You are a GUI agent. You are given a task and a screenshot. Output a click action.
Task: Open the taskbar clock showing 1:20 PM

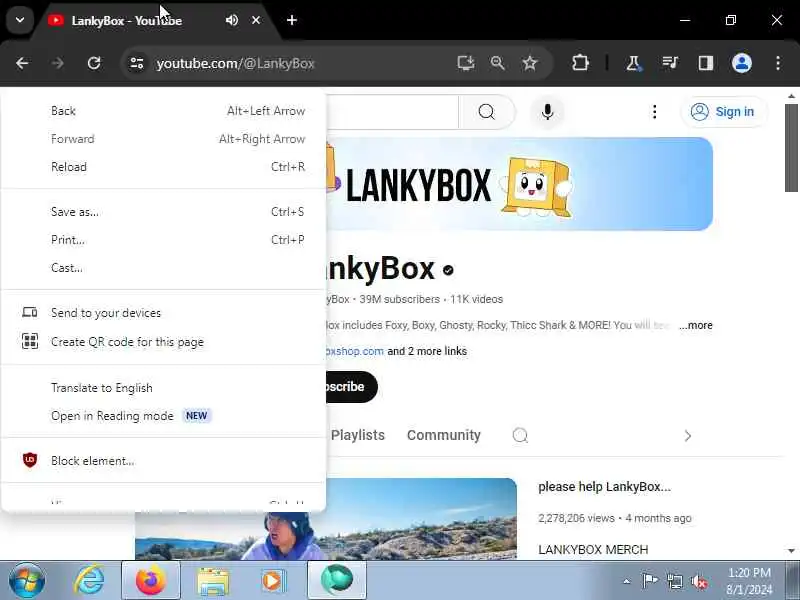click(x=749, y=581)
